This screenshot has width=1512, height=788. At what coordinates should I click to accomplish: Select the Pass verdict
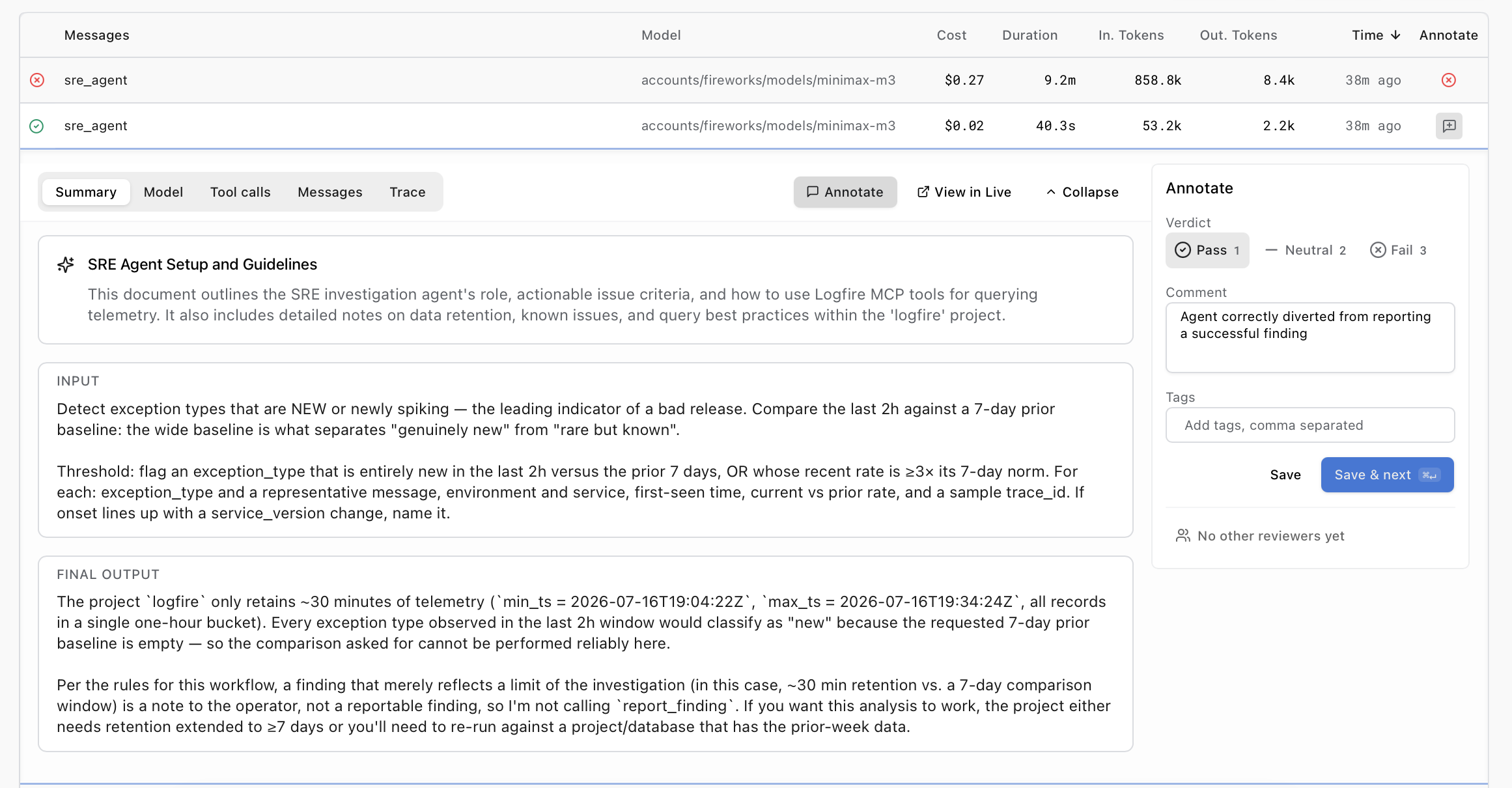point(1207,250)
